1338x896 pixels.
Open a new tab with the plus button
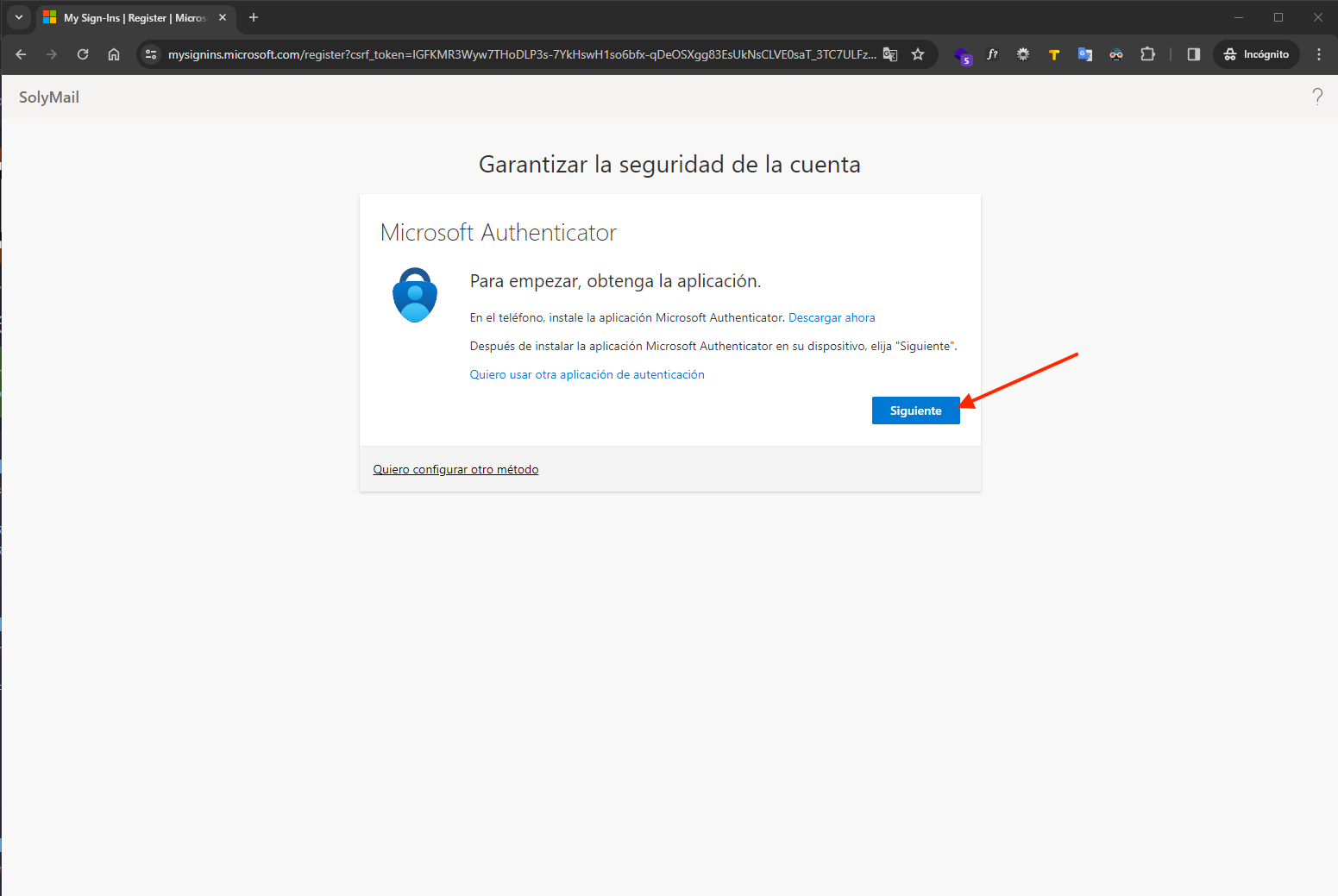[x=253, y=17]
